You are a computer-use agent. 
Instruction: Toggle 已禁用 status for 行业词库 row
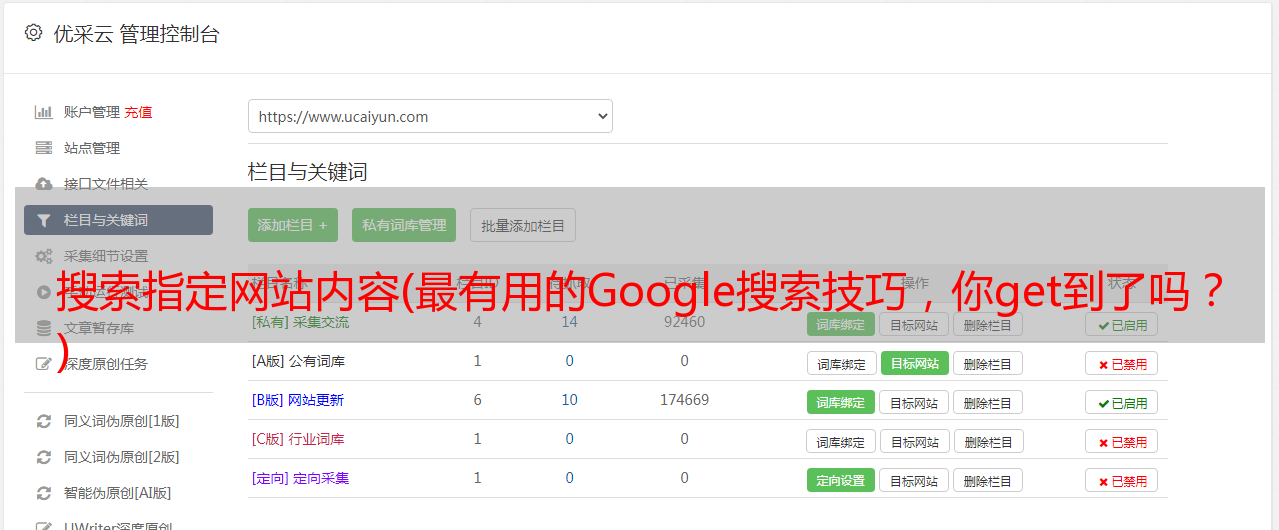point(1122,441)
